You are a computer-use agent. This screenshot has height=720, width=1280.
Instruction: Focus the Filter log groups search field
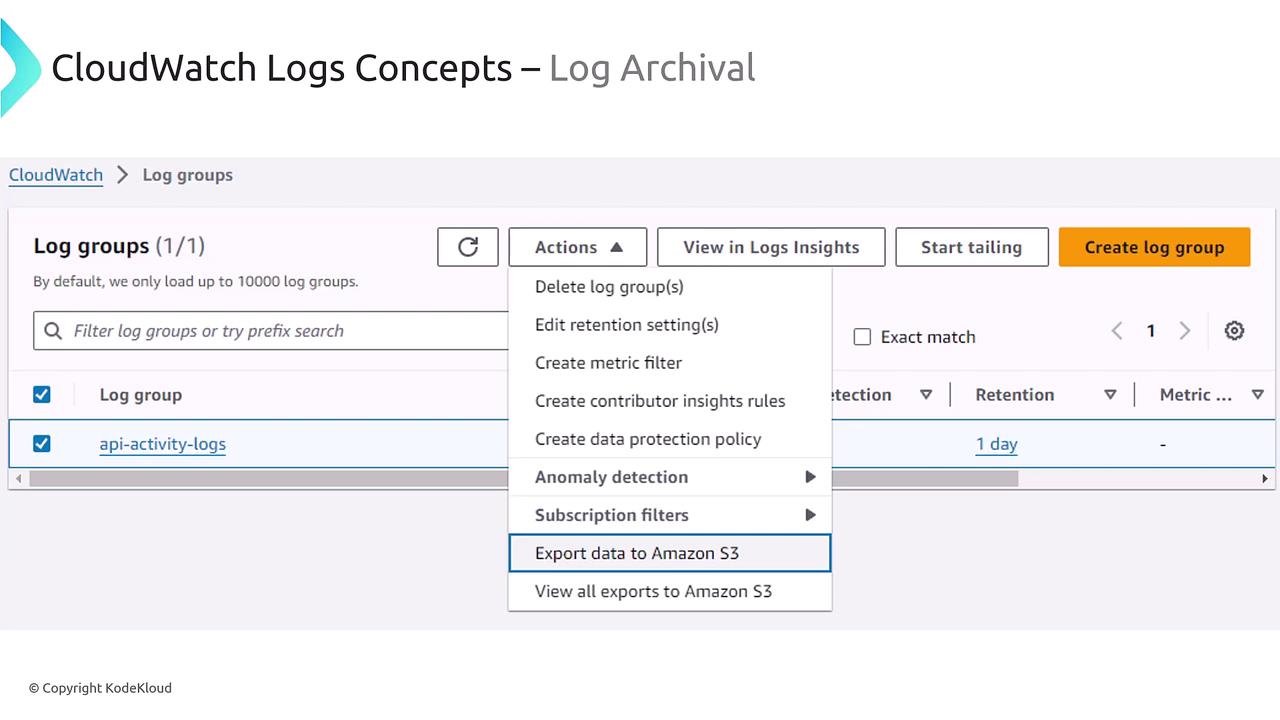[280, 331]
